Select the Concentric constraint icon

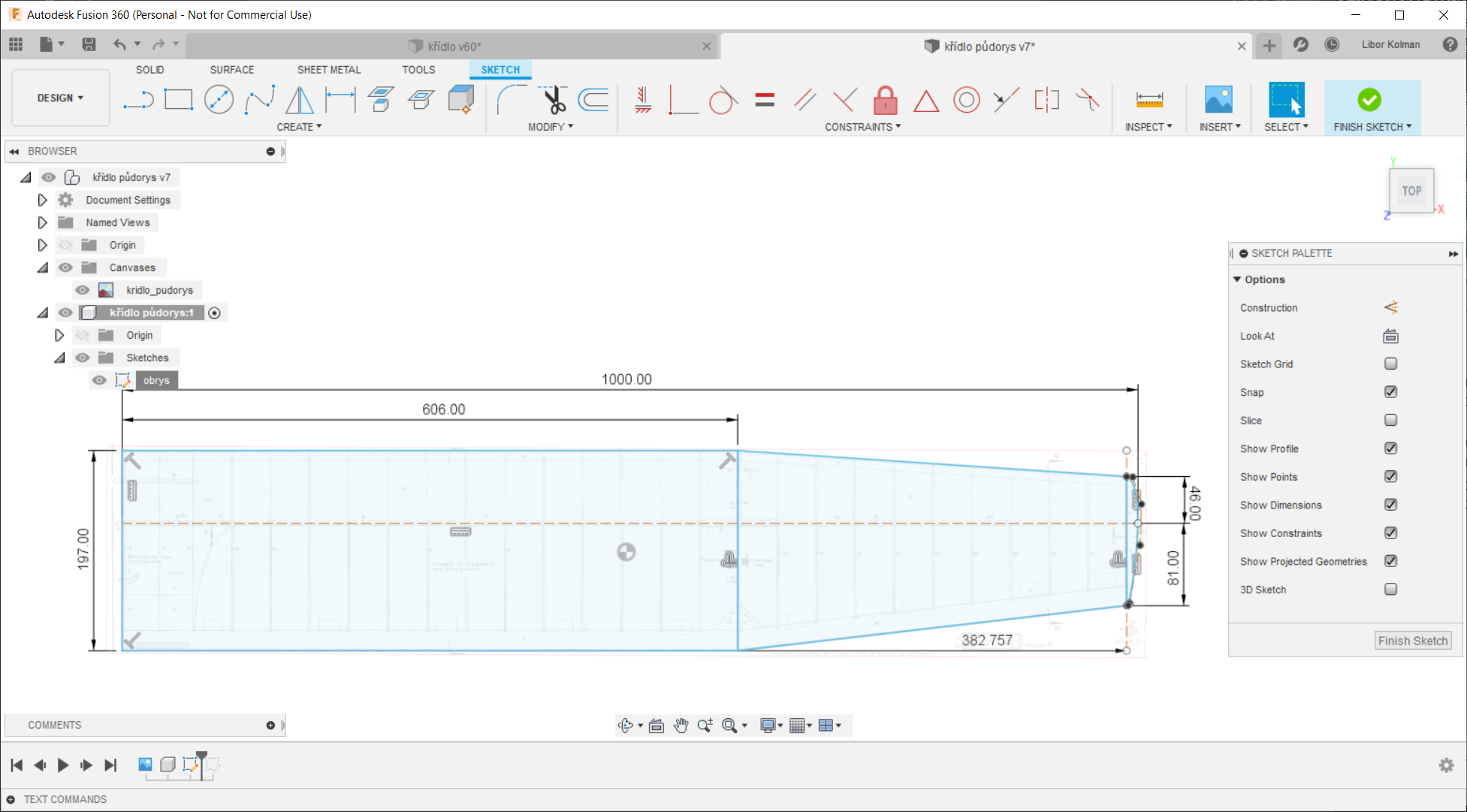[x=966, y=100]
